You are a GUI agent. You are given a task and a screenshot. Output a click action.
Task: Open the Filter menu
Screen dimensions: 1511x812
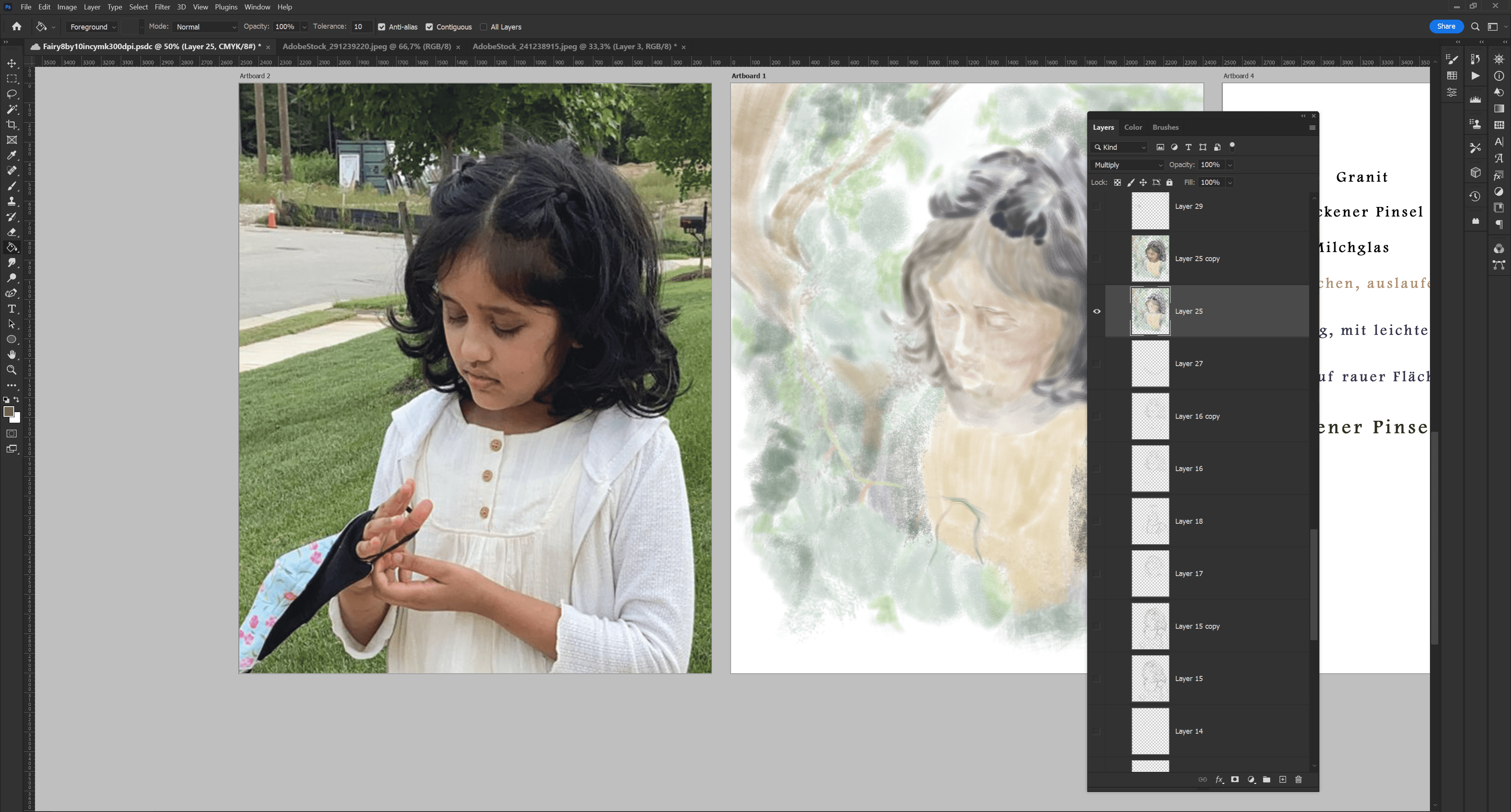(162, 7)
